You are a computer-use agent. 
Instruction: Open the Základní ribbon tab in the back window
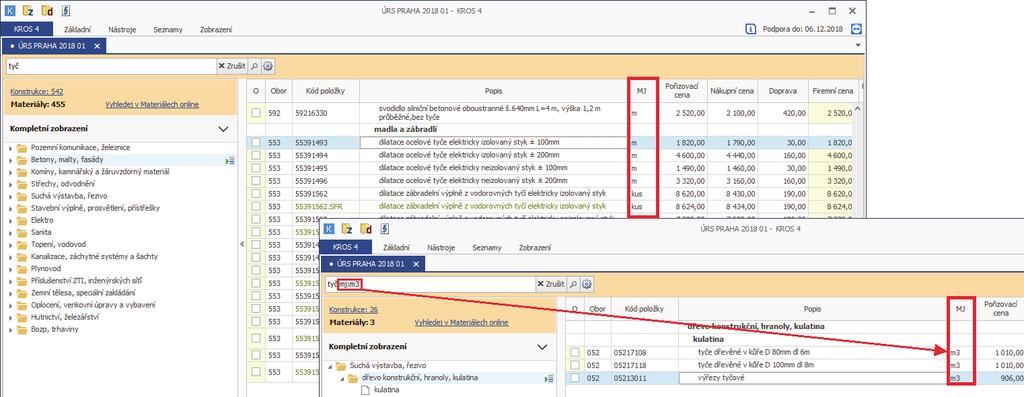coord(78,29)
